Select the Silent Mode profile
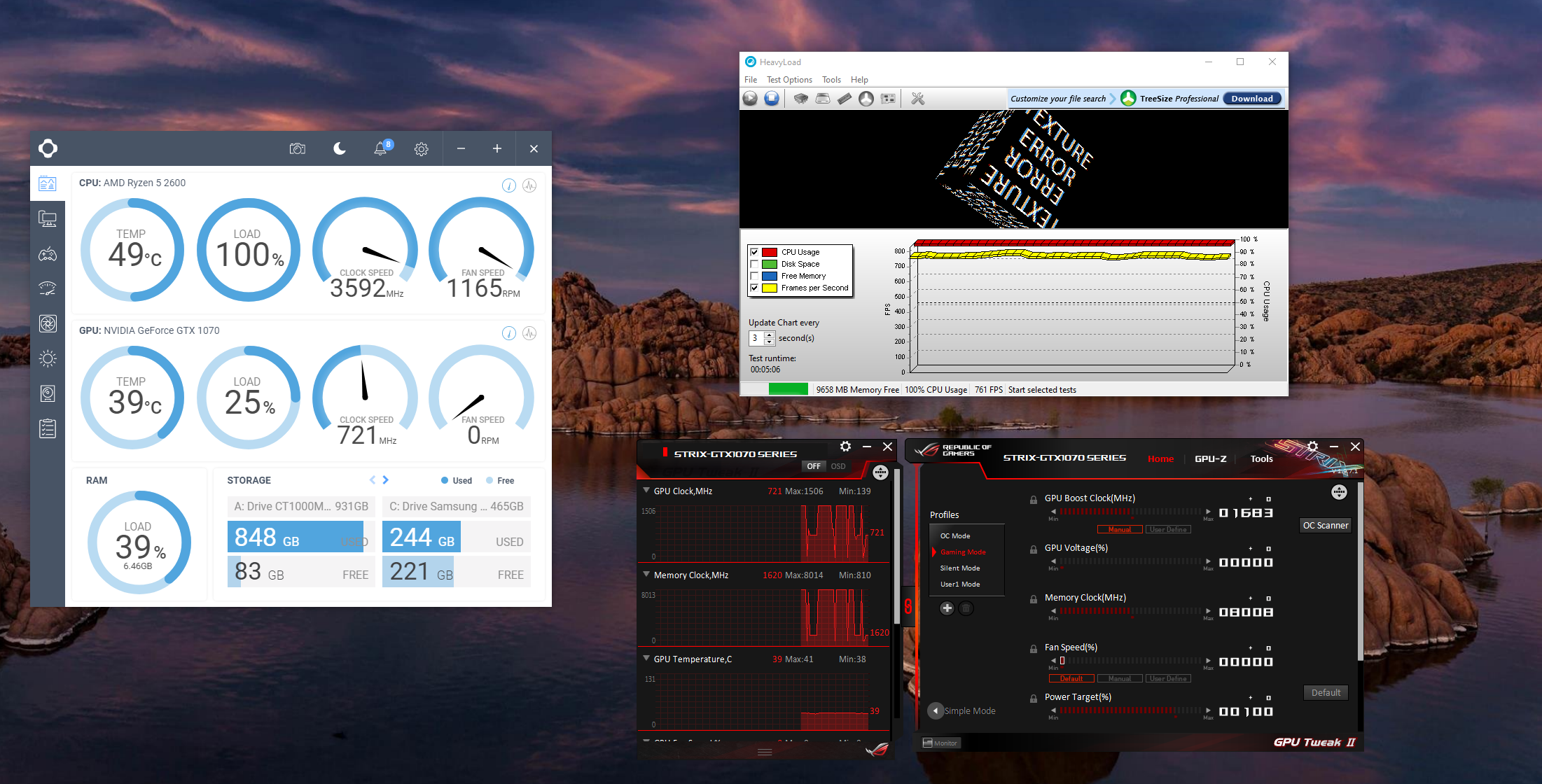 coord(959,568)
